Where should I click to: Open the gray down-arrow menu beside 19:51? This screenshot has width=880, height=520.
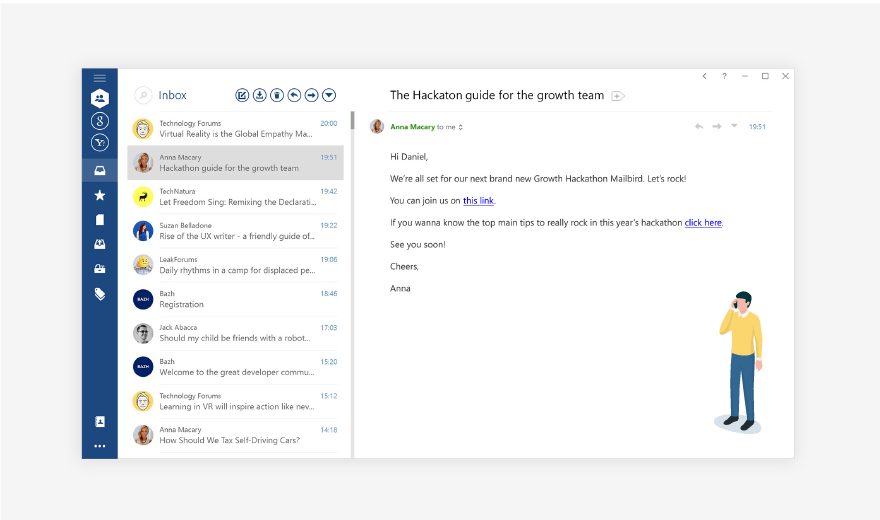coord(734,126)
